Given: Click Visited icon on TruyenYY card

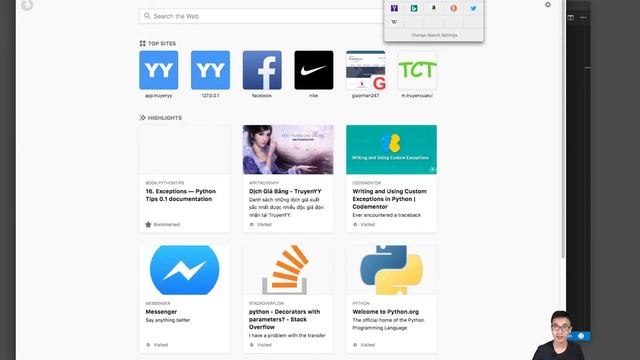Looking at the screenshot, I should [252, 224].
